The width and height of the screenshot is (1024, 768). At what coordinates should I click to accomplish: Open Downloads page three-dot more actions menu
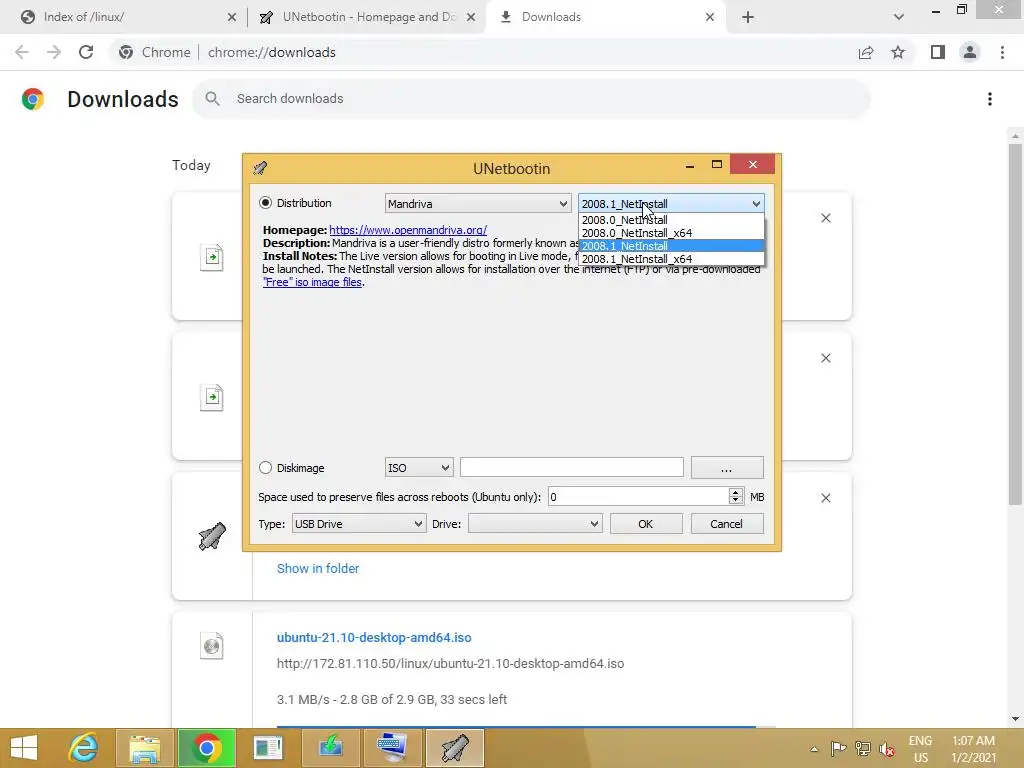click(990, 99)
